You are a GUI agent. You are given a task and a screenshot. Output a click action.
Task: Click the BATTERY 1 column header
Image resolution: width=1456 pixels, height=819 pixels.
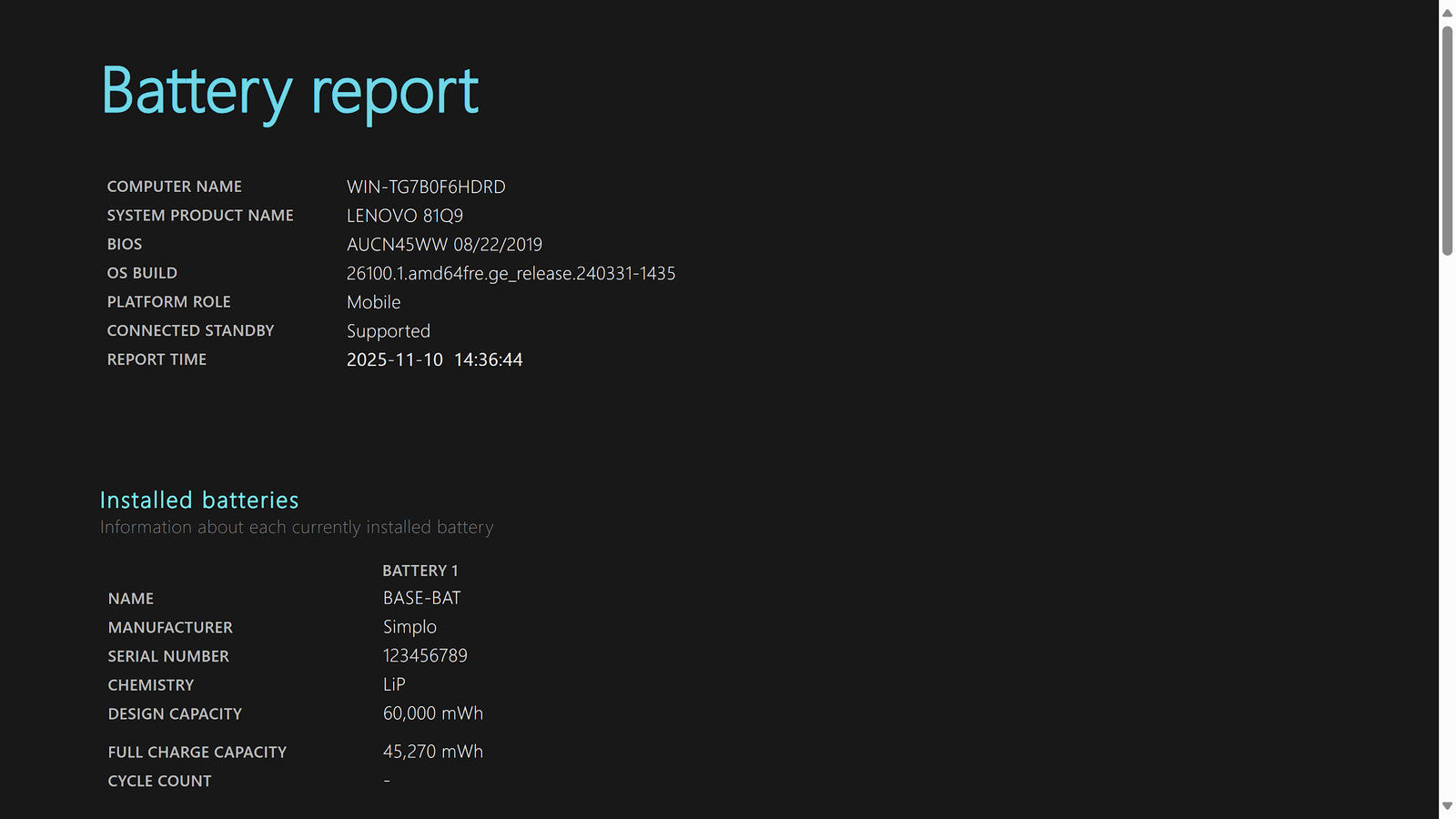pos(420,571)
